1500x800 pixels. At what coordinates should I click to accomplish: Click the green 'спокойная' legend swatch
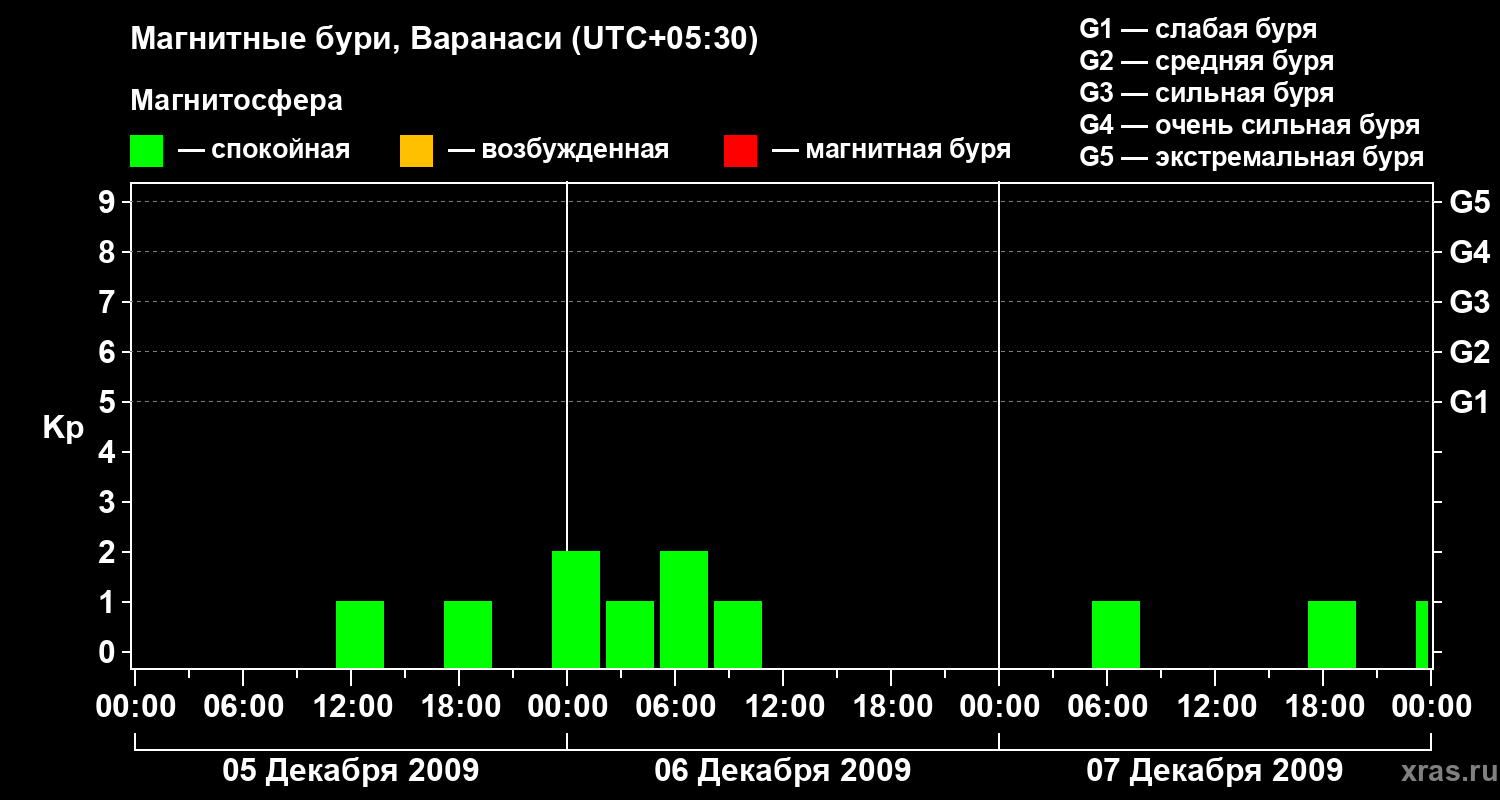coord(146,151)
